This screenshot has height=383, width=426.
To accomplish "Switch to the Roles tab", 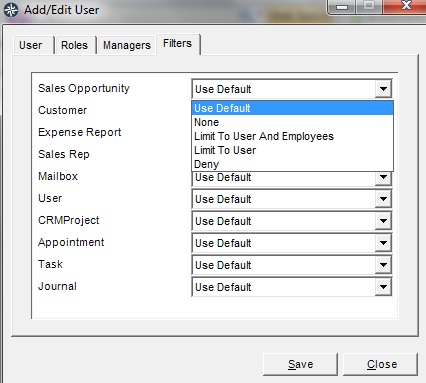I will click(75, 45).
